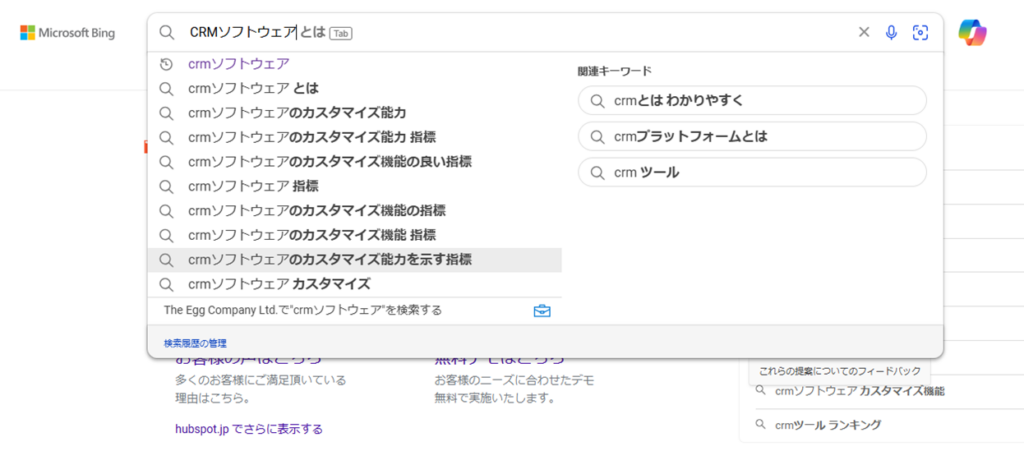Click related keyword crmとは わかりやすく

click(x=752, y=101)
